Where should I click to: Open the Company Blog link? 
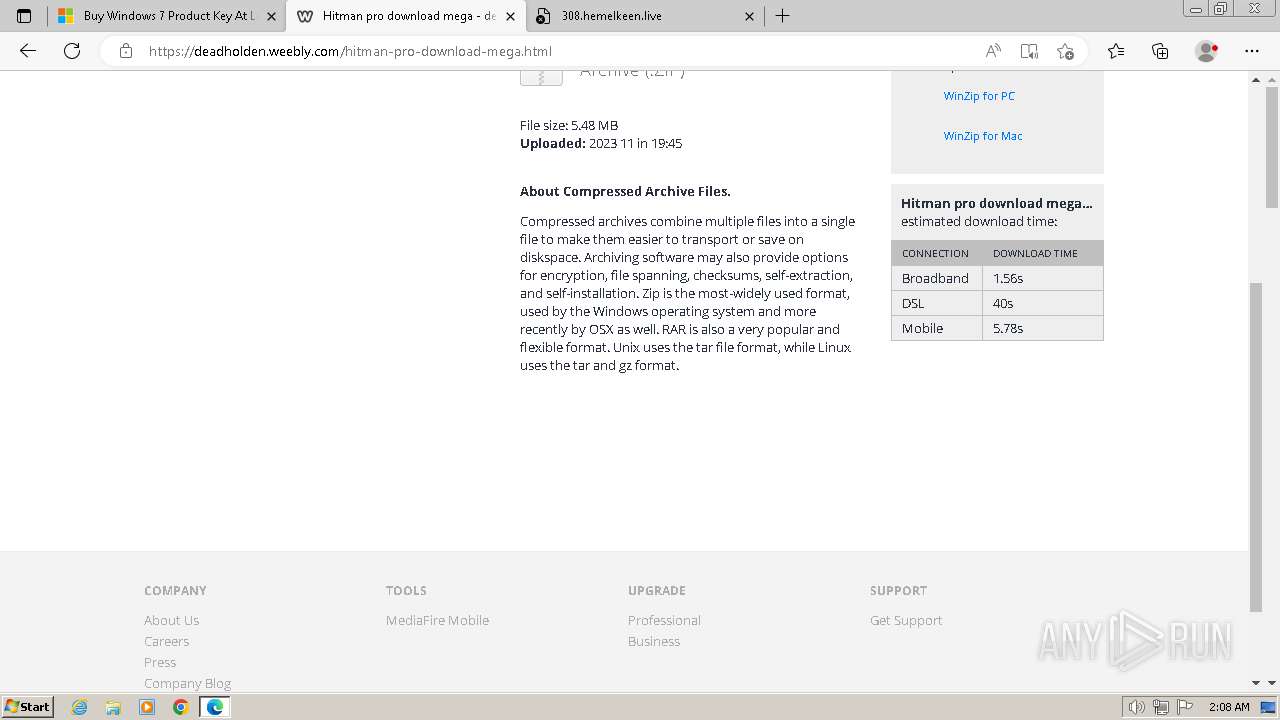coord(187,683)
